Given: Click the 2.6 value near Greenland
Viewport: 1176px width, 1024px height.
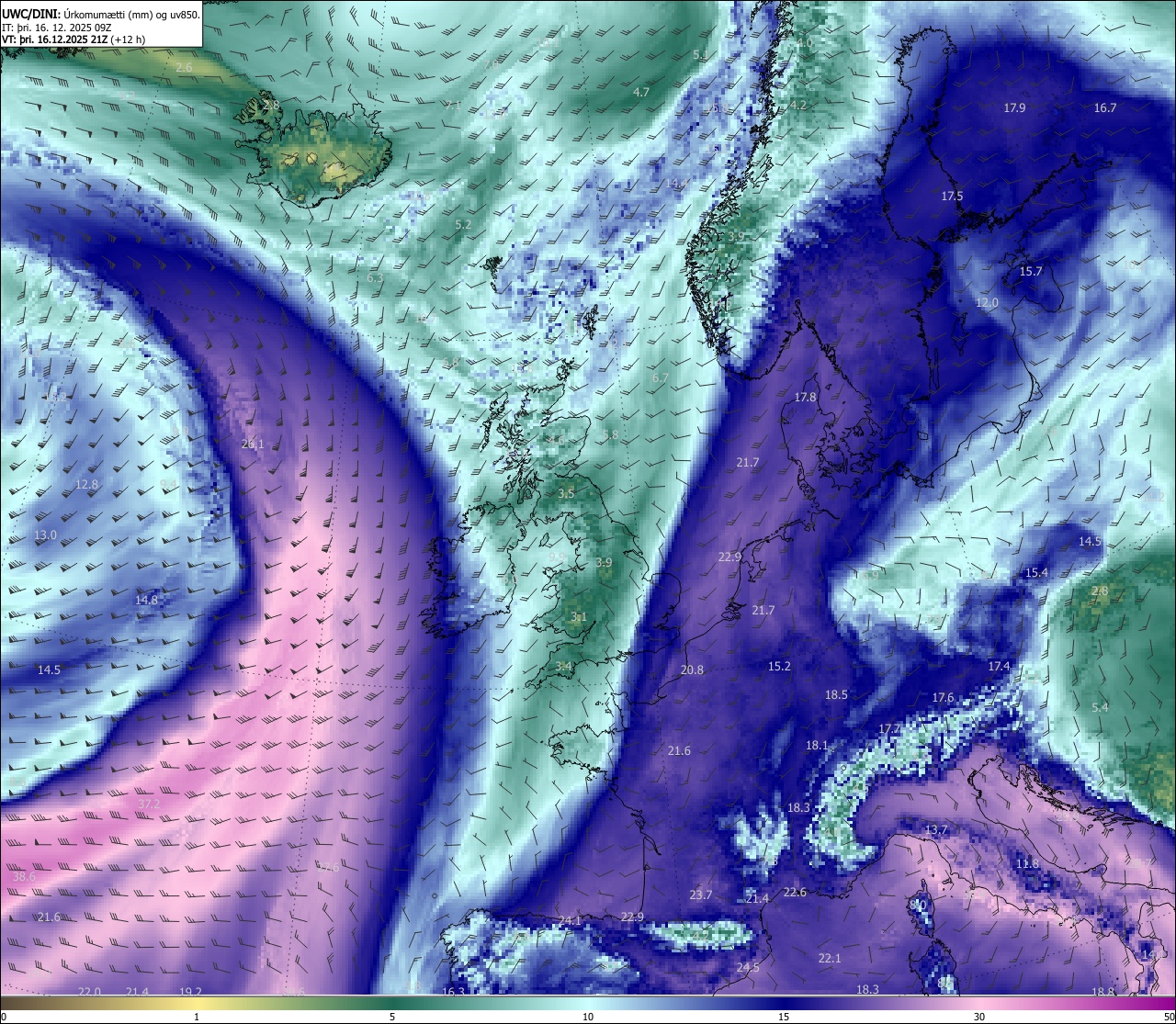Looking at the screenshot, I should [184, 67].
